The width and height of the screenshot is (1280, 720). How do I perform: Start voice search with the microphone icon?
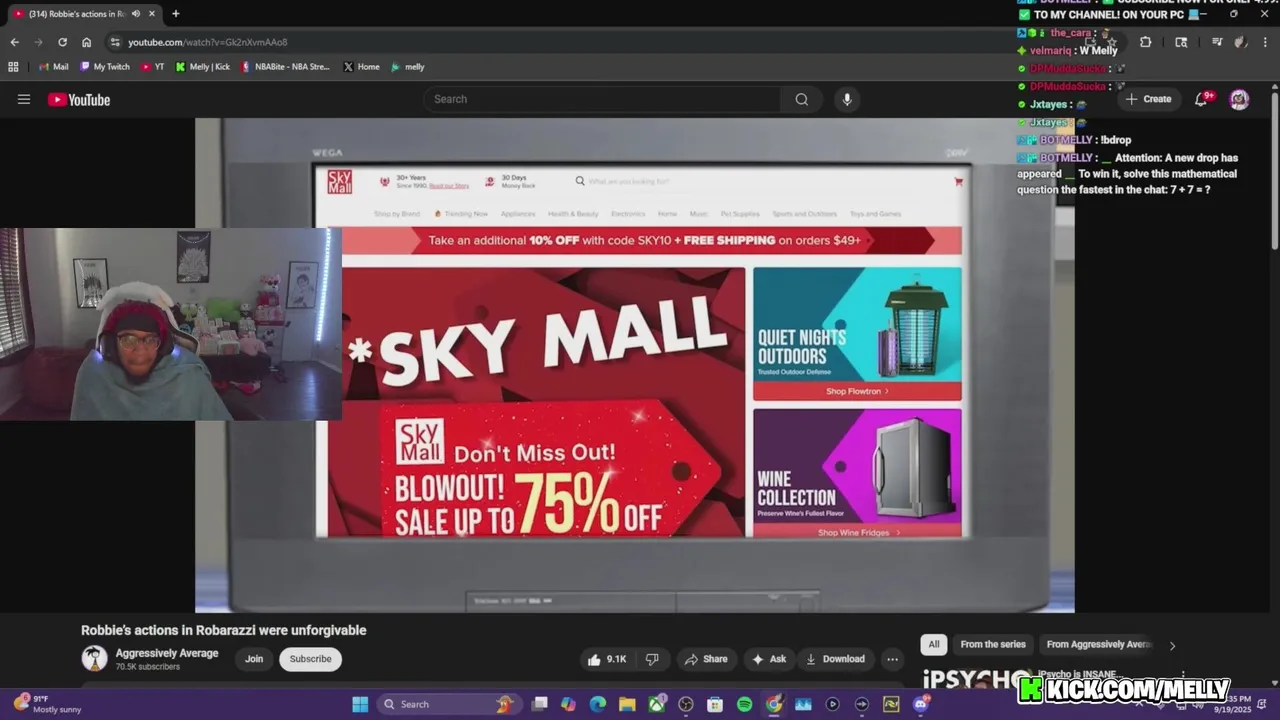(847, 99)
